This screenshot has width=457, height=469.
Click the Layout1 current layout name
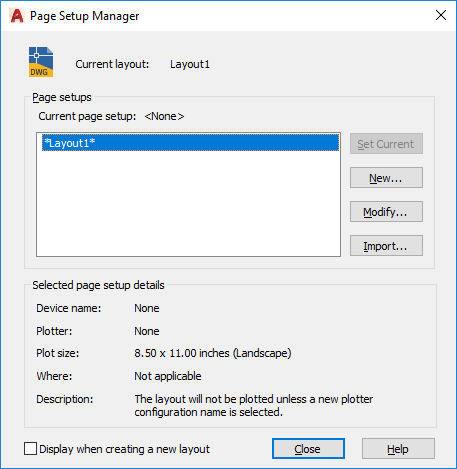pos(190,64)
